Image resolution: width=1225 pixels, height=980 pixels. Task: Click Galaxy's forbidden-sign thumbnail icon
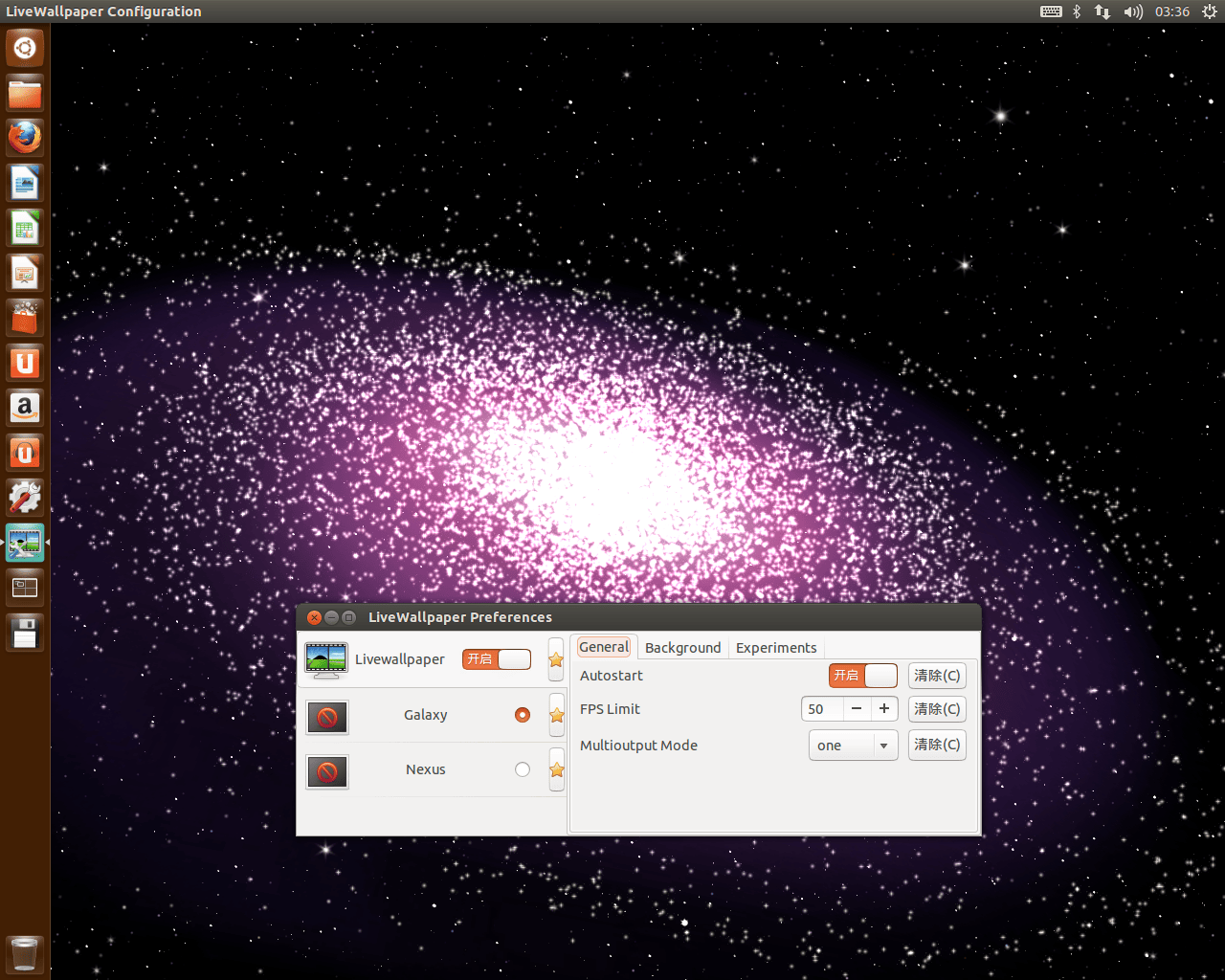coord(327,717)
